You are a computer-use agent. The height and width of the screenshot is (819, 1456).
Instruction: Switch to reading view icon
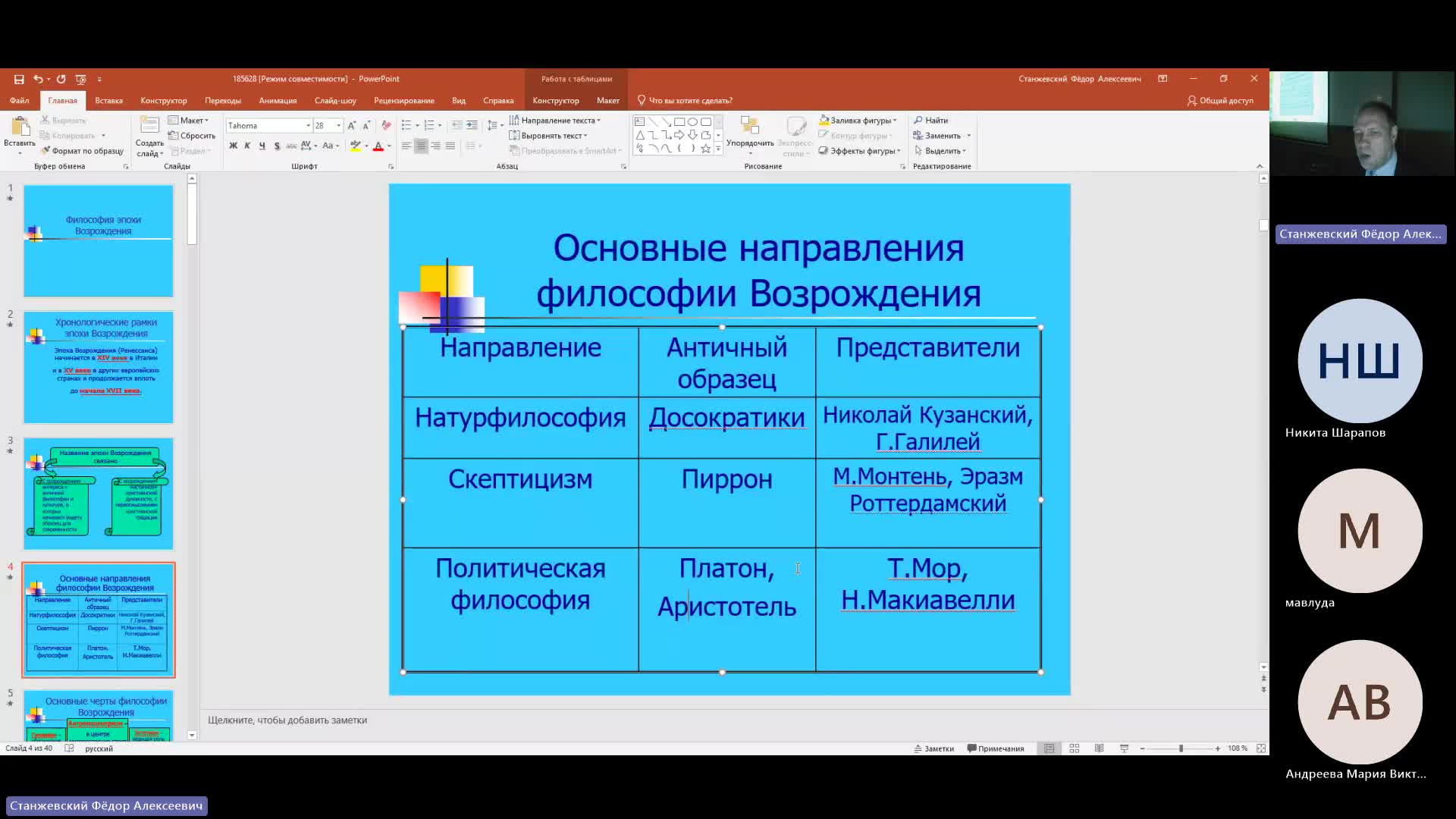click(1100, 748)
